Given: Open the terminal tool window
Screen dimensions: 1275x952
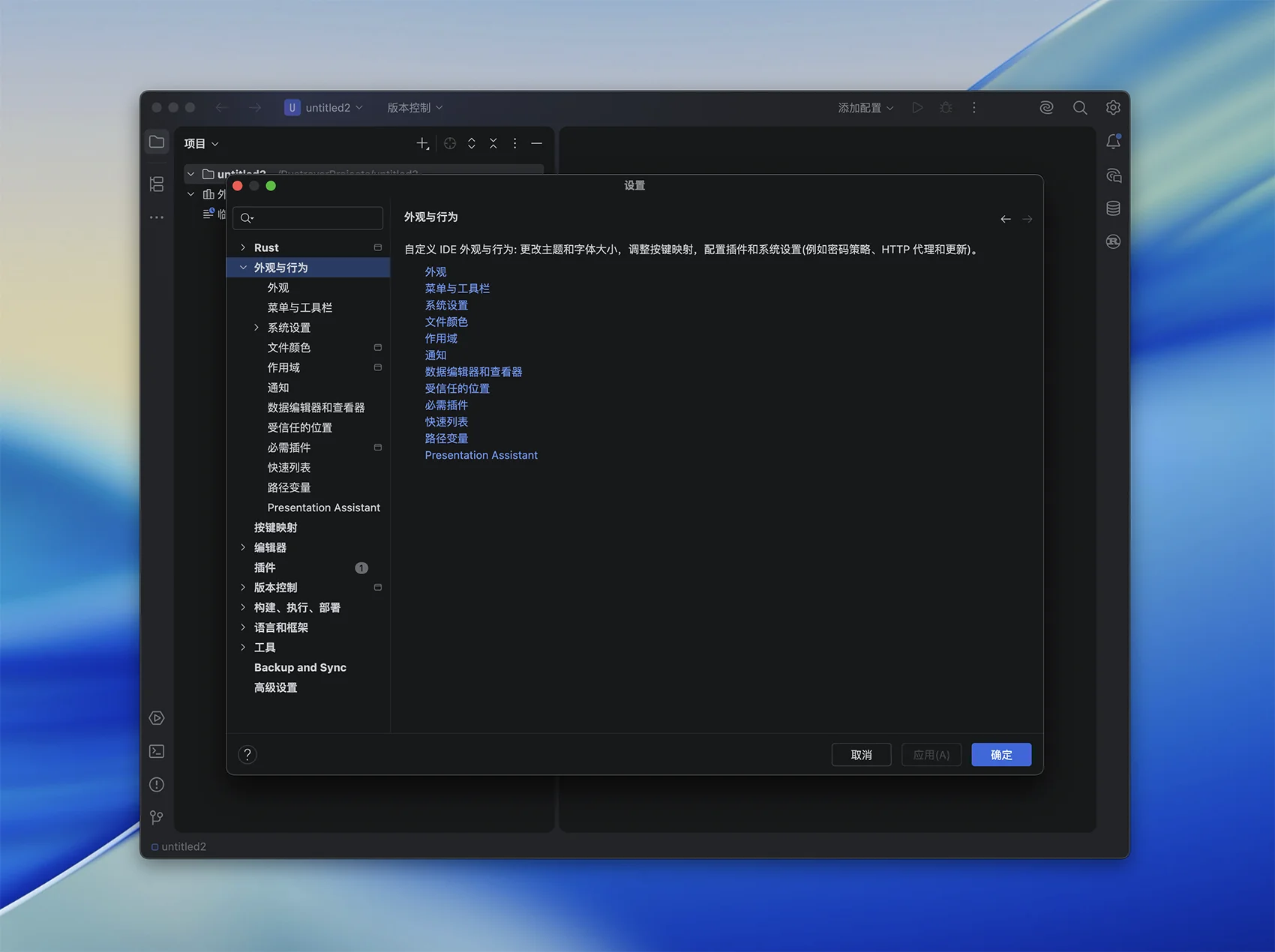Looking at the screenshot, I should [x=157, y=751].
